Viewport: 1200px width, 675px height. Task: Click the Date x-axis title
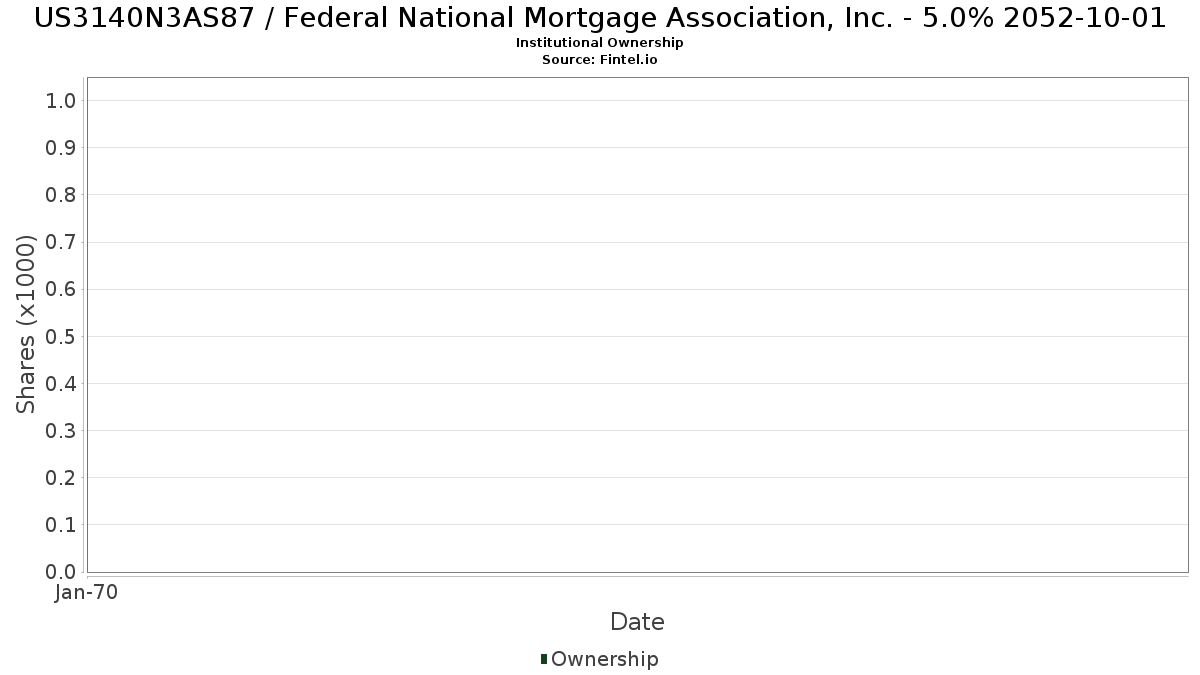click(637, 622)
